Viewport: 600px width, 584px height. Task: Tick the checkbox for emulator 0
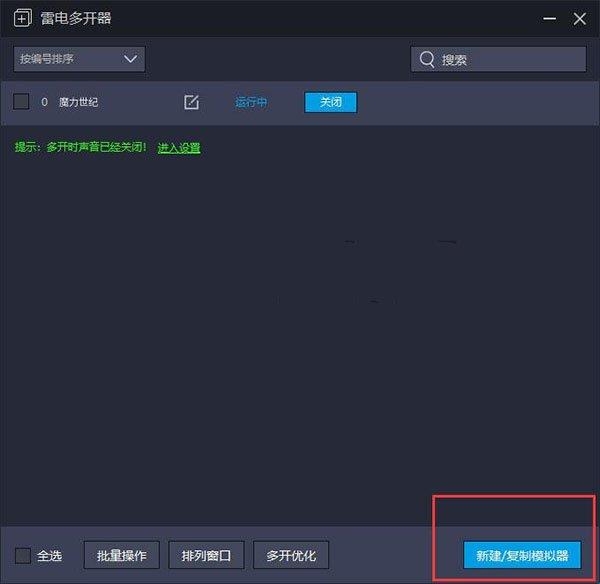[x=21, y=102]
